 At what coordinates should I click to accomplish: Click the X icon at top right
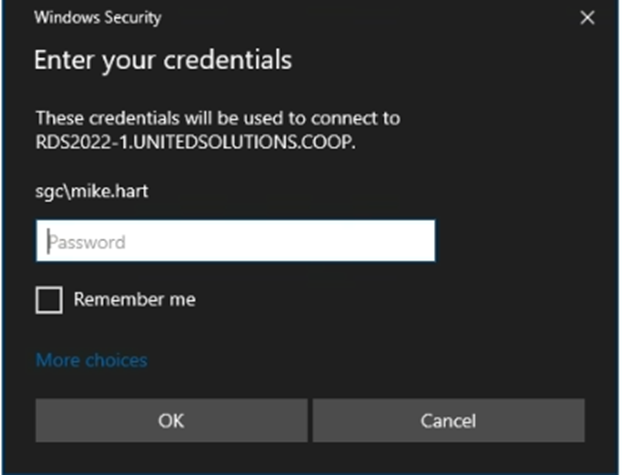587,18
